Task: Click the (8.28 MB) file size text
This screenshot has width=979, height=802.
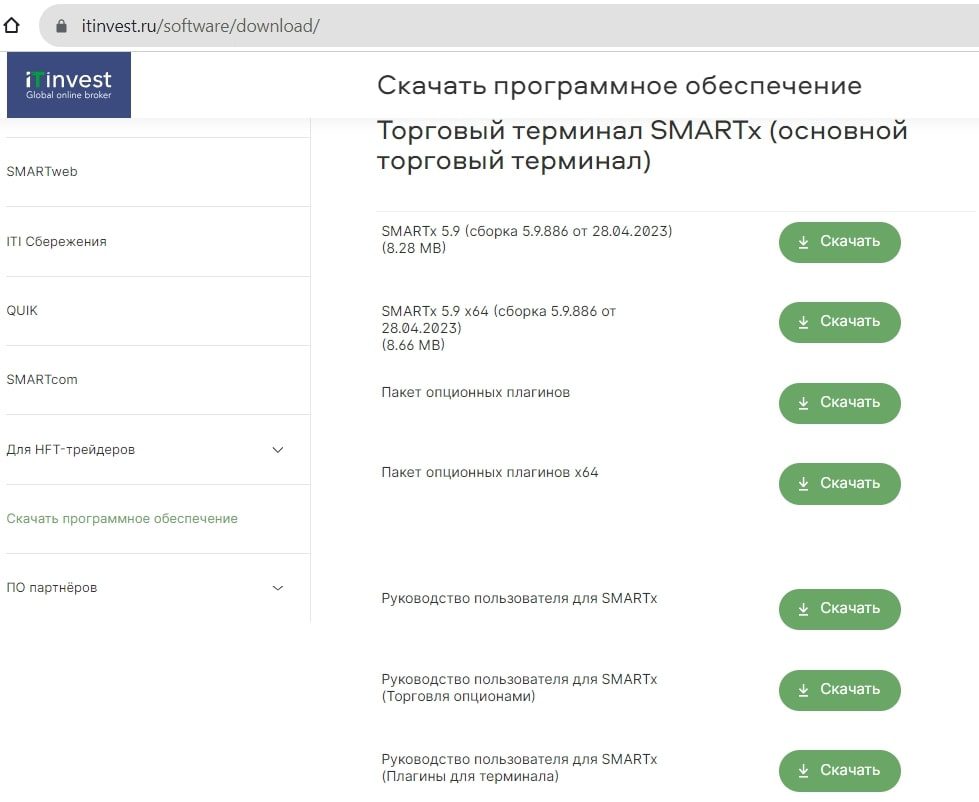Action: [413, 248]
